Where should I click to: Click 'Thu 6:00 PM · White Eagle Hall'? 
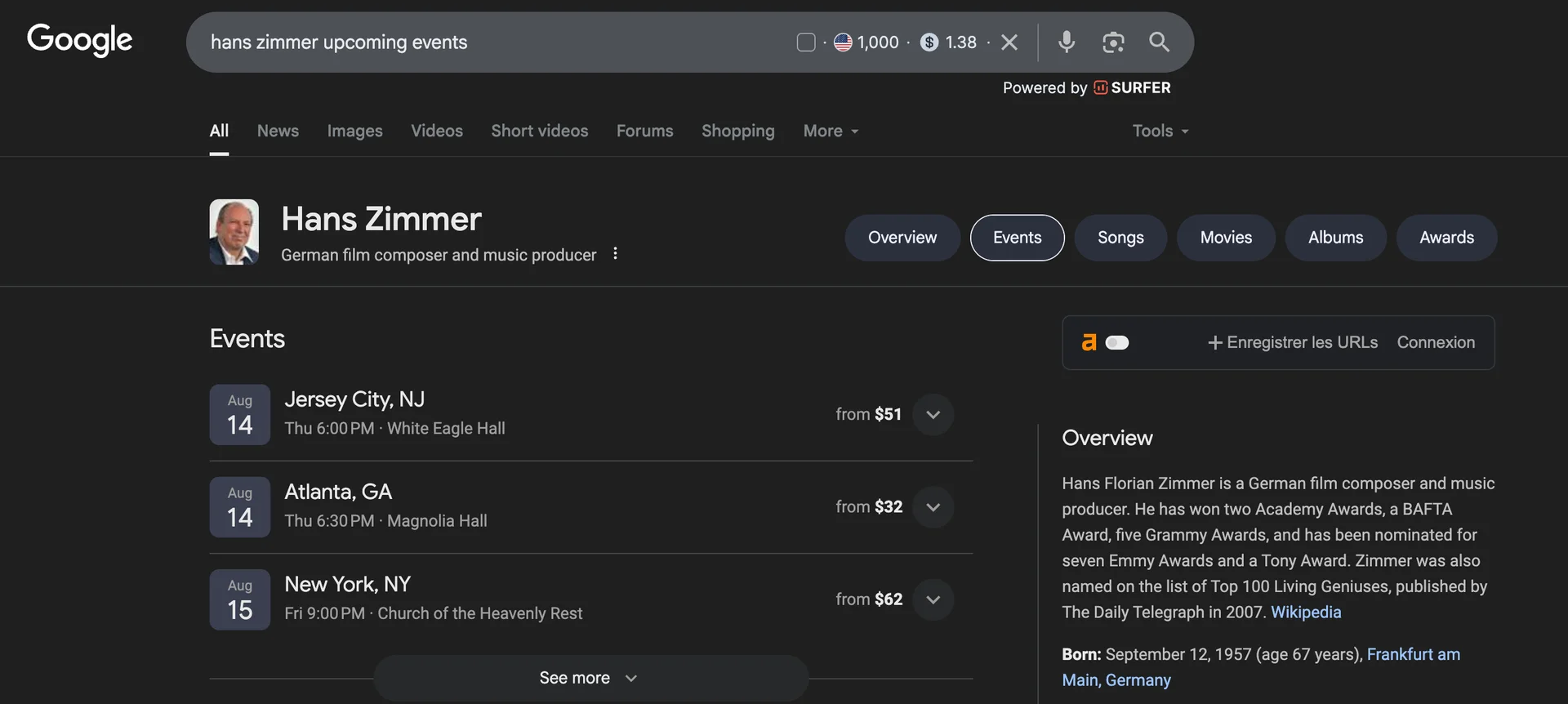click(394, 428)
